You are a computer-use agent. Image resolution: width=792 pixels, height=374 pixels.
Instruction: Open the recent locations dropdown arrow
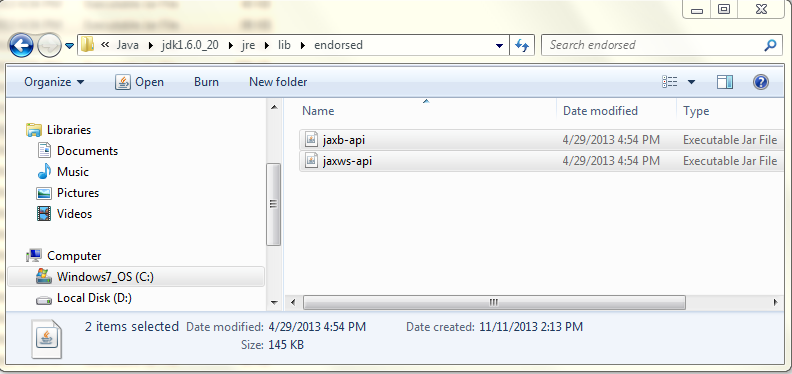[x=69, y=46]
